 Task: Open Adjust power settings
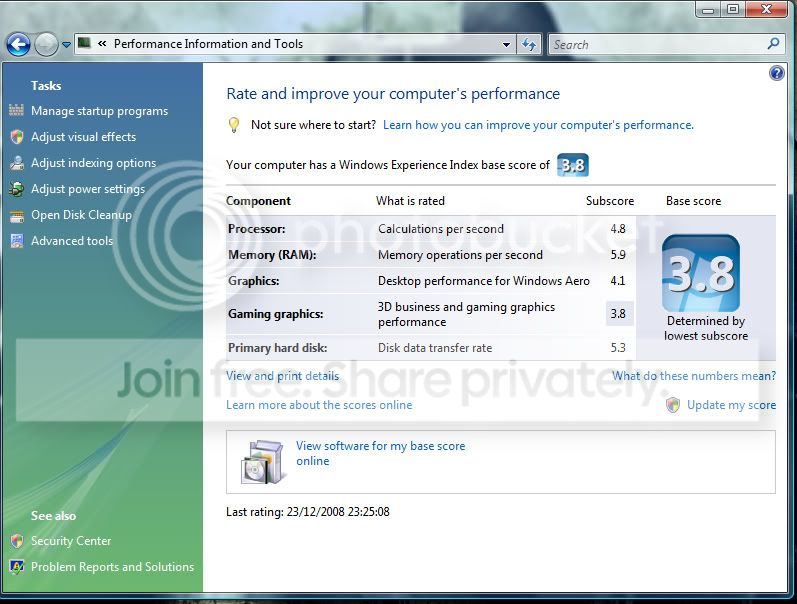88,189
